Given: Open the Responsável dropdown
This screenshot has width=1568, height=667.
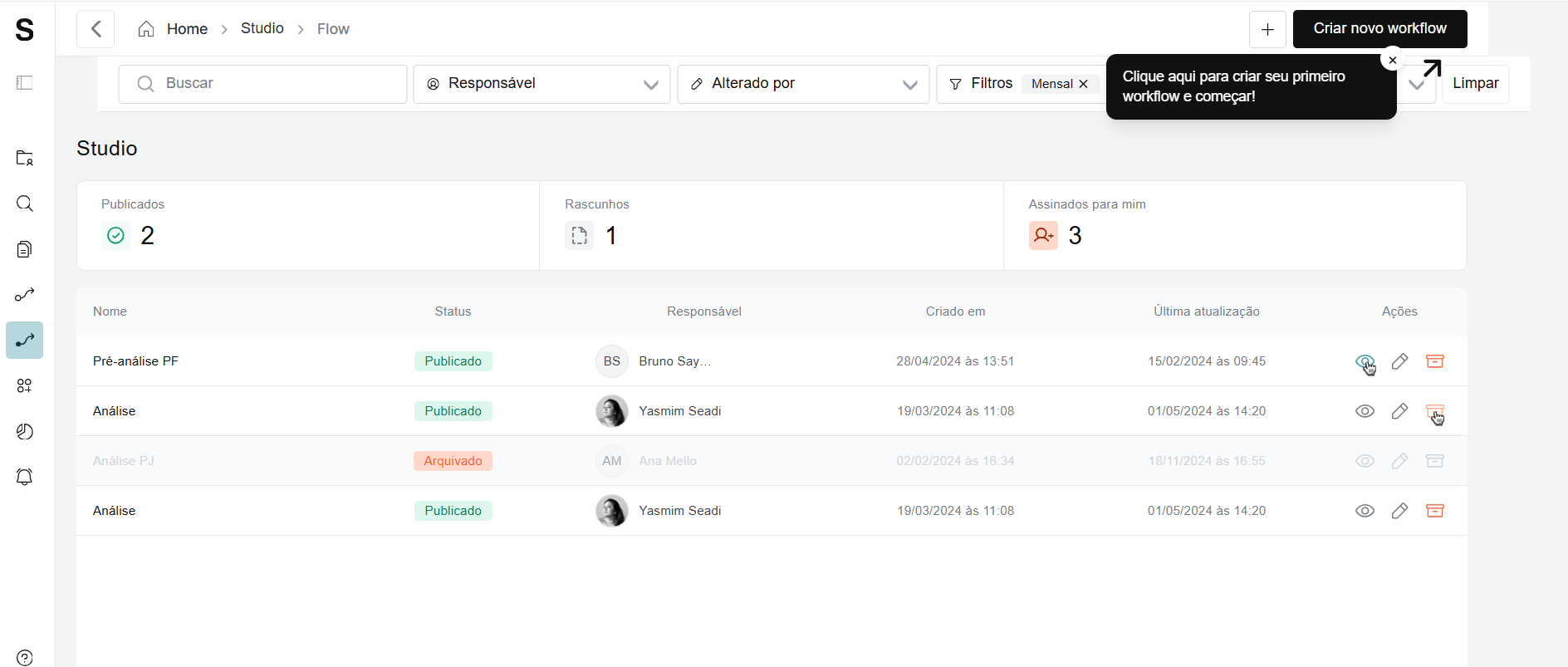Looking at the screenshot, I should coord(541,84).
